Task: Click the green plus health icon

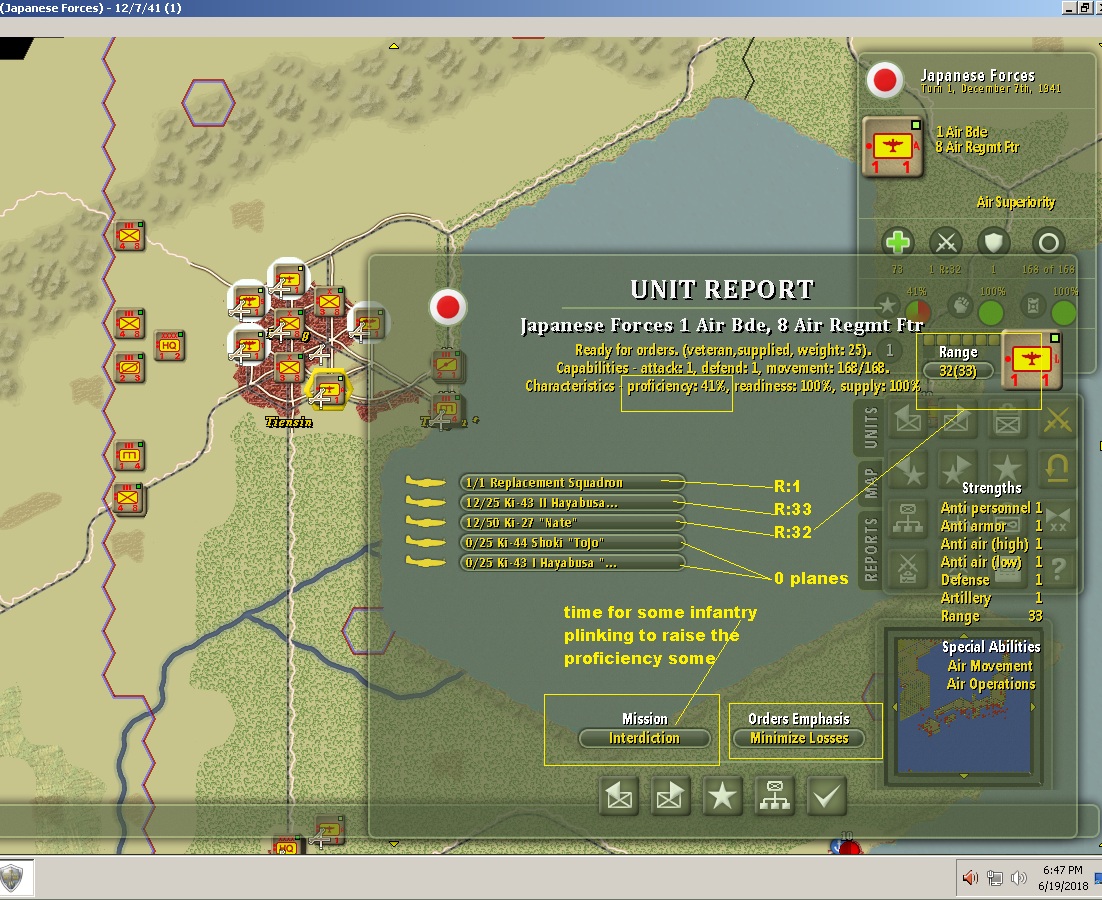Action: [897, 243]
